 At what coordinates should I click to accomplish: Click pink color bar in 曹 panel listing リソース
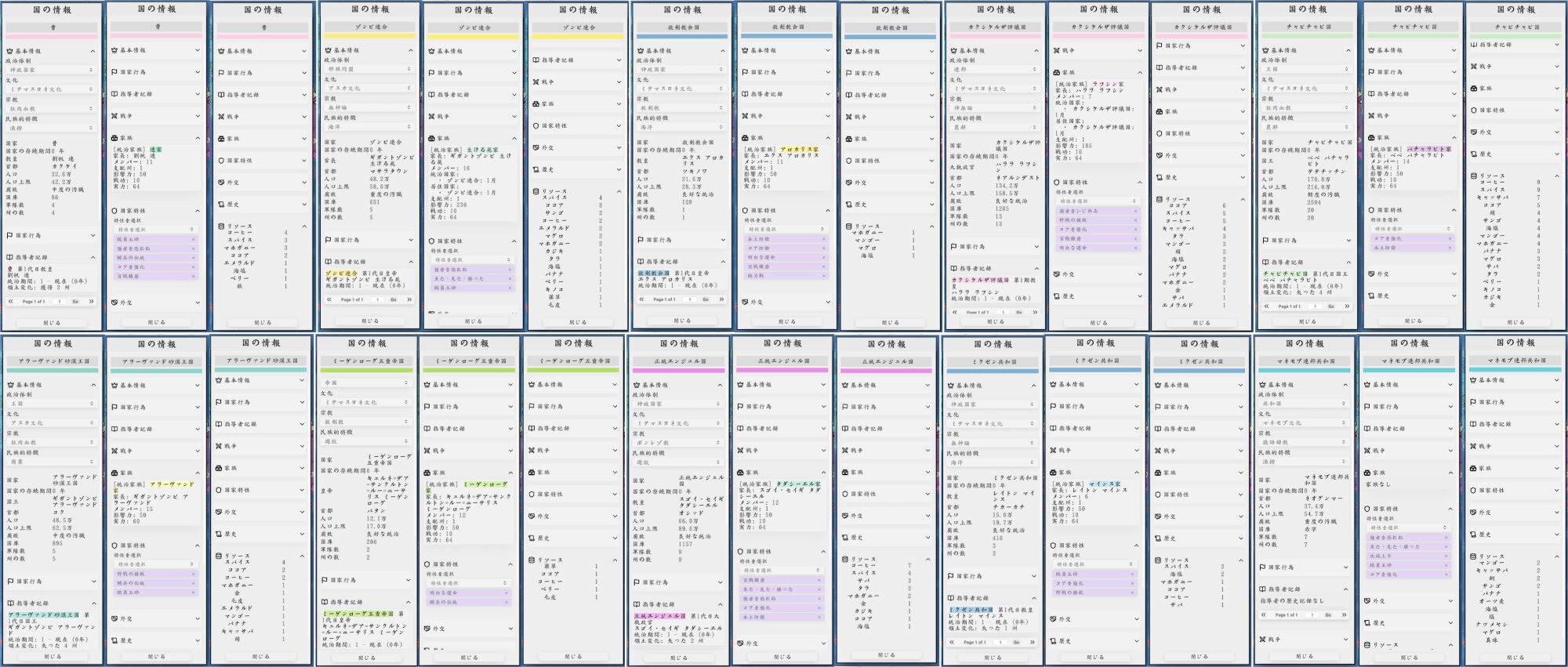(263, 37)
